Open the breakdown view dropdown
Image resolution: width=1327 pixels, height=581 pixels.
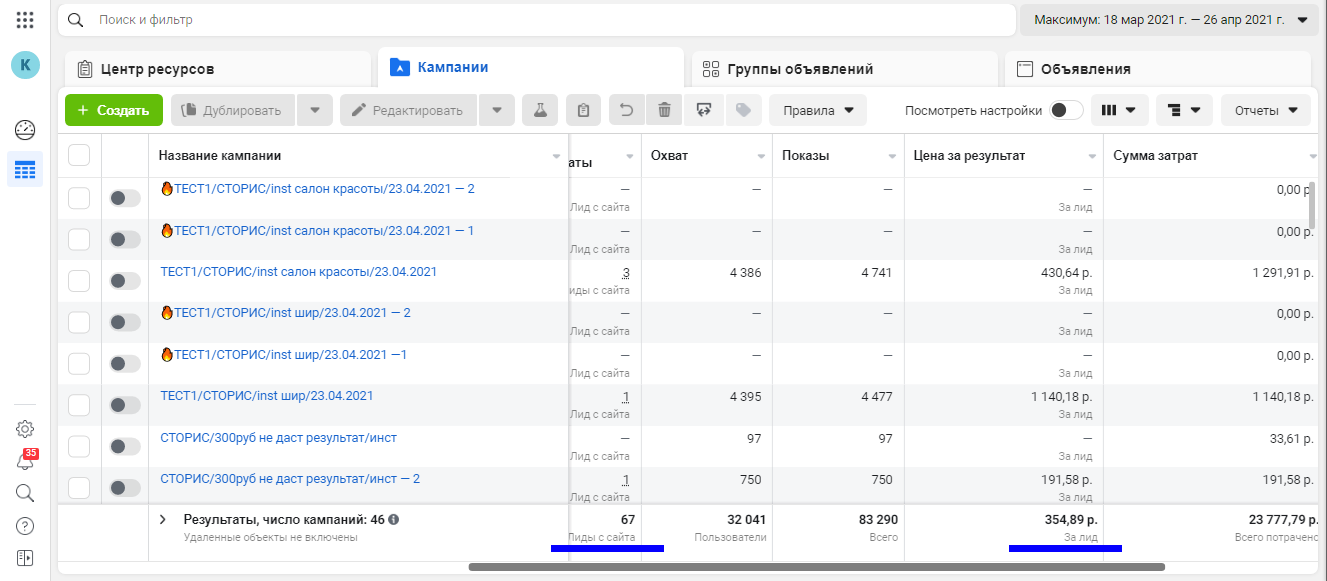(1184, 110)
